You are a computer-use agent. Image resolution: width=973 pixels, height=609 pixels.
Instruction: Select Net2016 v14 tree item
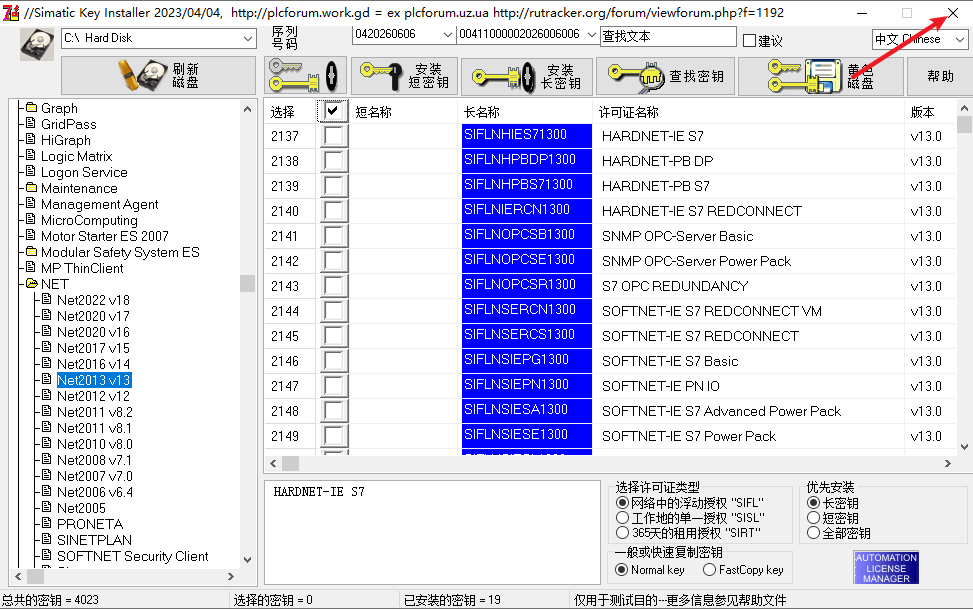(93, 364)
